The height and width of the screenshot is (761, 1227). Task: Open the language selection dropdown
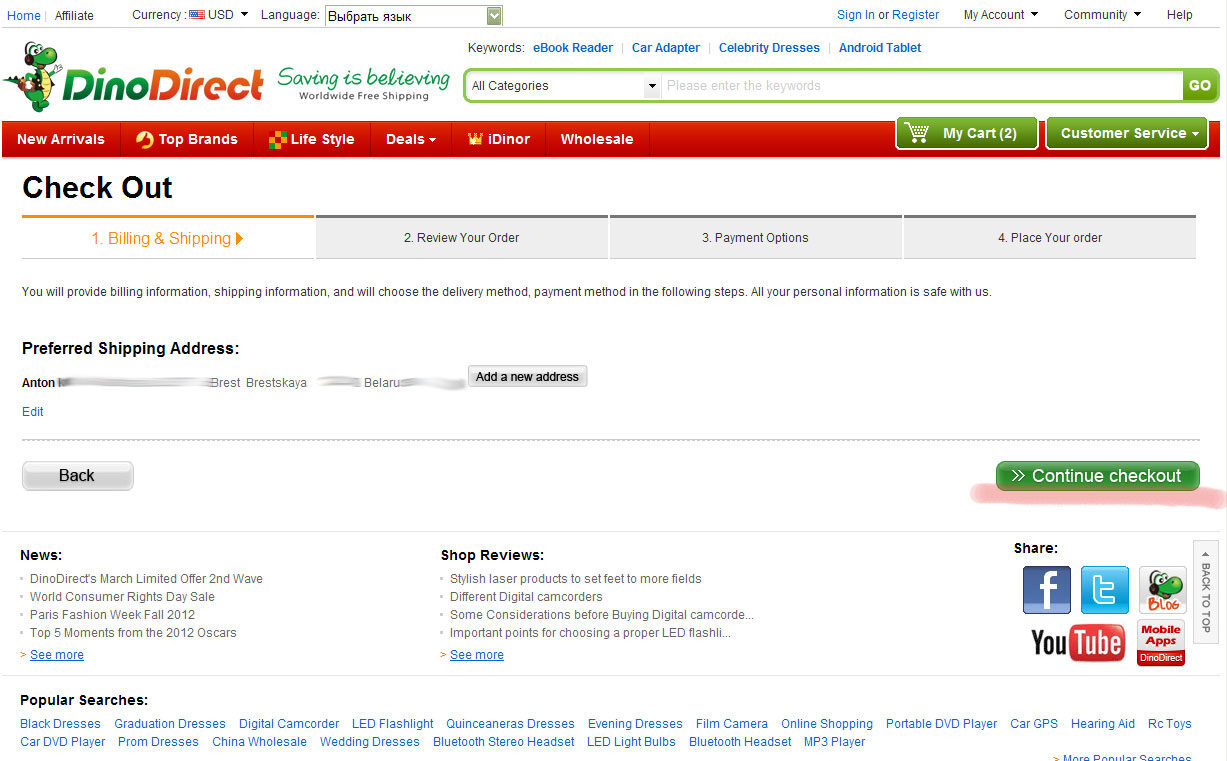coord(413,16)
